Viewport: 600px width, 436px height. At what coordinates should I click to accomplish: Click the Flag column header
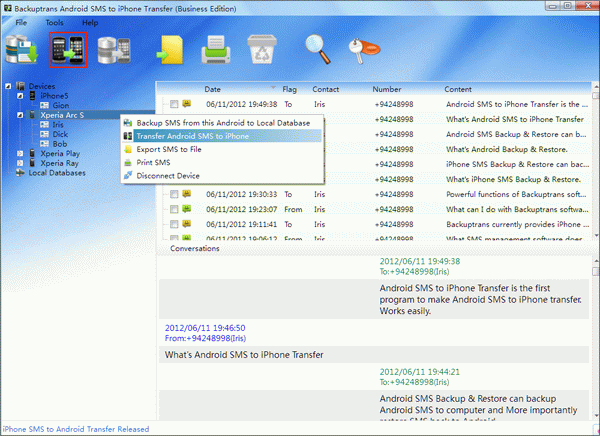[x=290, y=89]
